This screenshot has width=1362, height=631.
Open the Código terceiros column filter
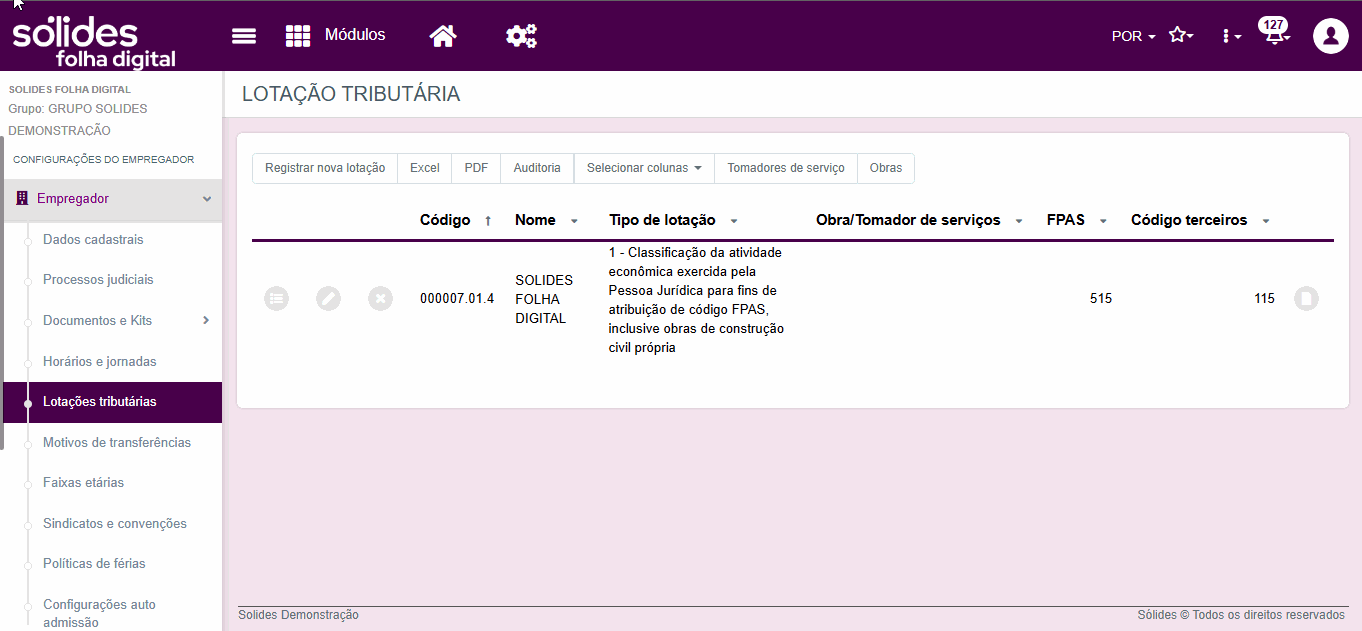(1266, 221)
